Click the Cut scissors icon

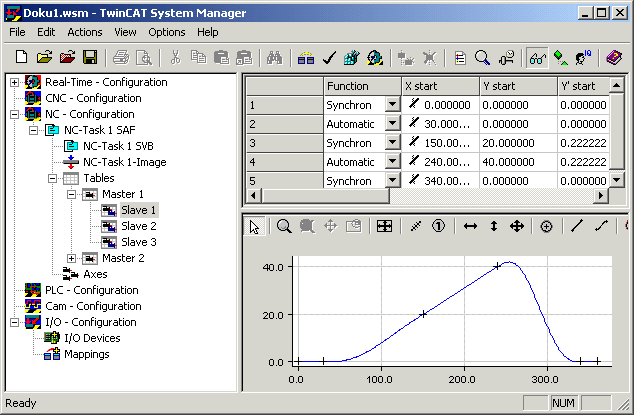175,57
